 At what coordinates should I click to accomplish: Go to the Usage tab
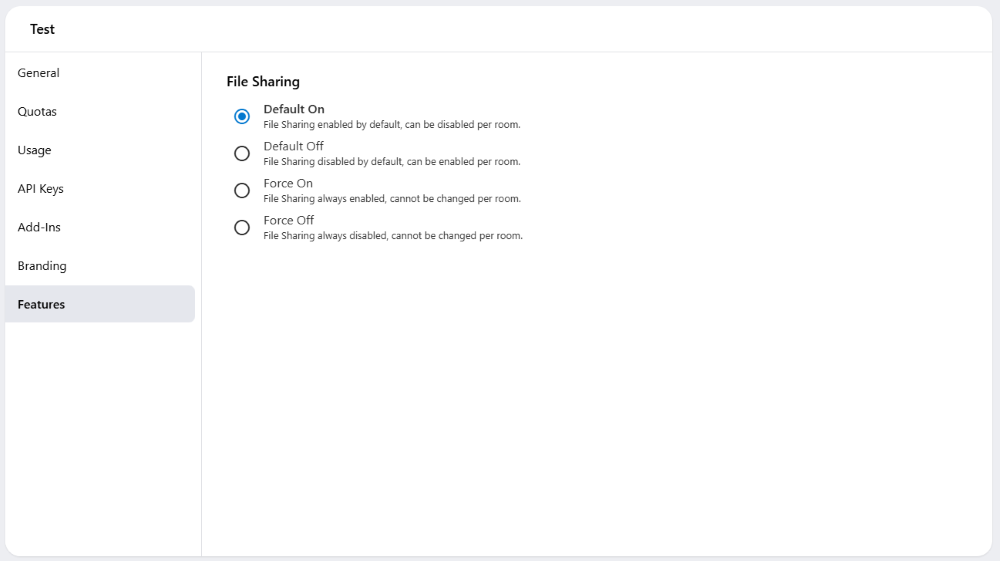point(100,150)
